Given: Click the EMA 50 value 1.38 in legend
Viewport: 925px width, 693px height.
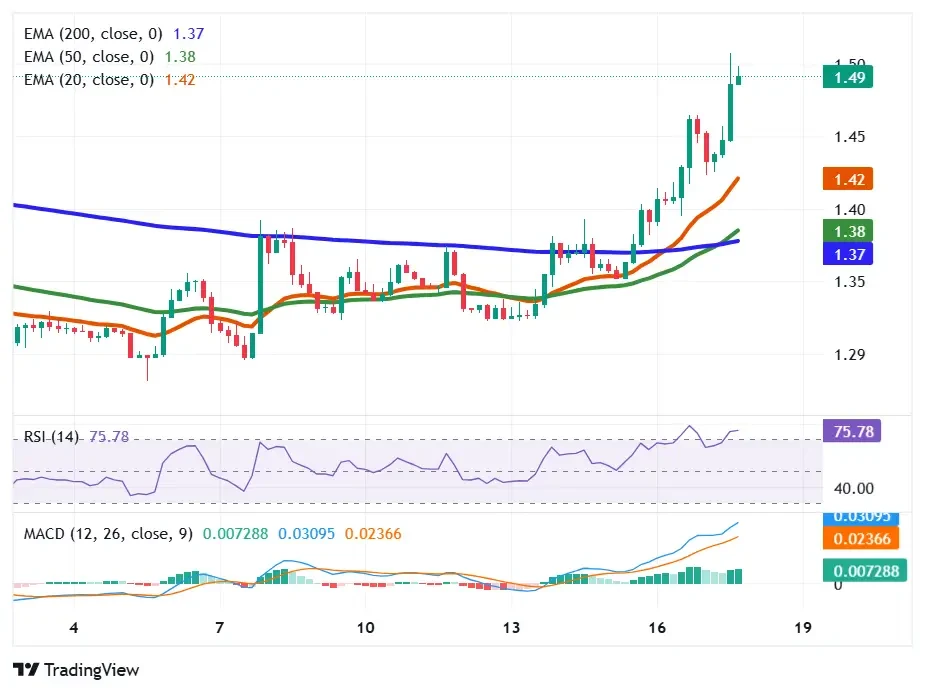Looking at the screenshot, I should click(180, 57).
